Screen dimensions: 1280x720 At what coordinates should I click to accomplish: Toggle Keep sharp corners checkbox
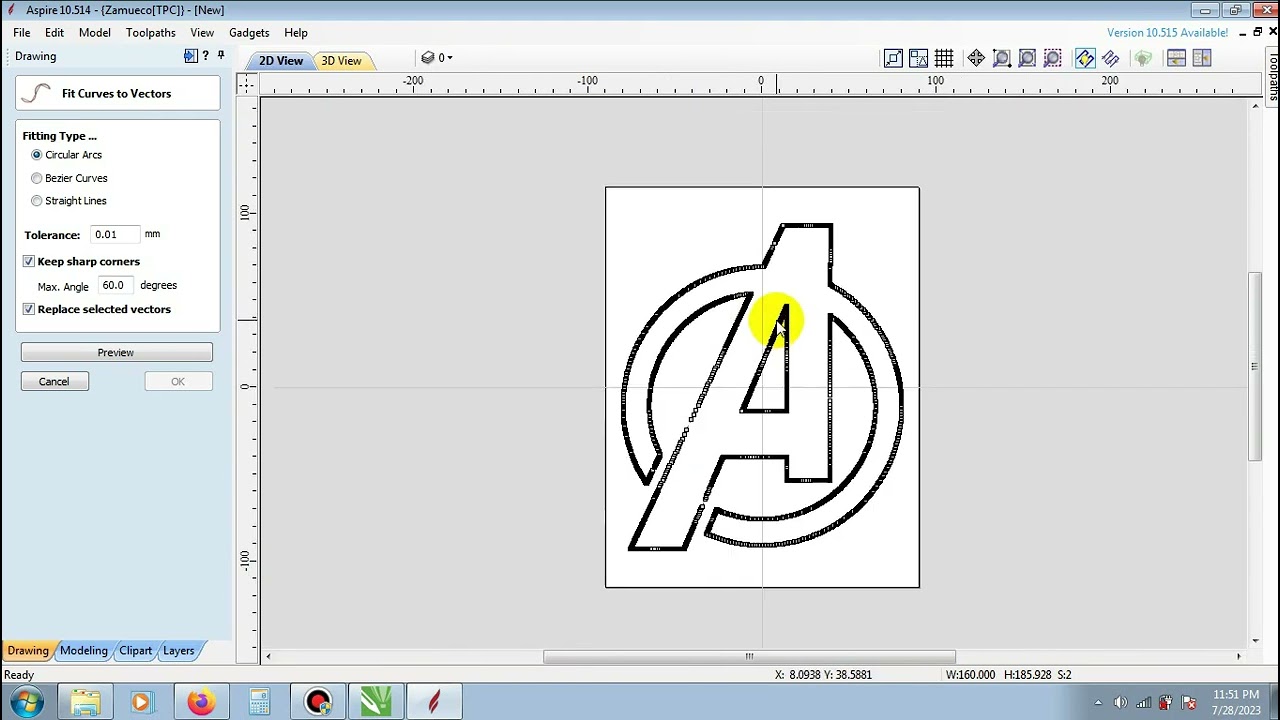[x=29, y=261]
